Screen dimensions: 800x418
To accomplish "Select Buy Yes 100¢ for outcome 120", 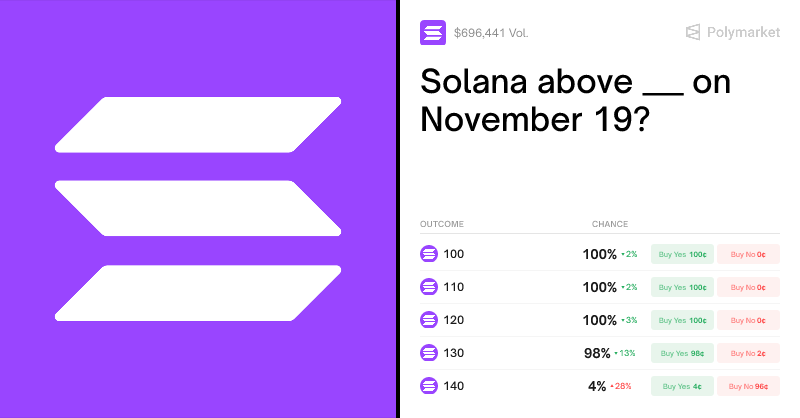I will click(682, 320).
